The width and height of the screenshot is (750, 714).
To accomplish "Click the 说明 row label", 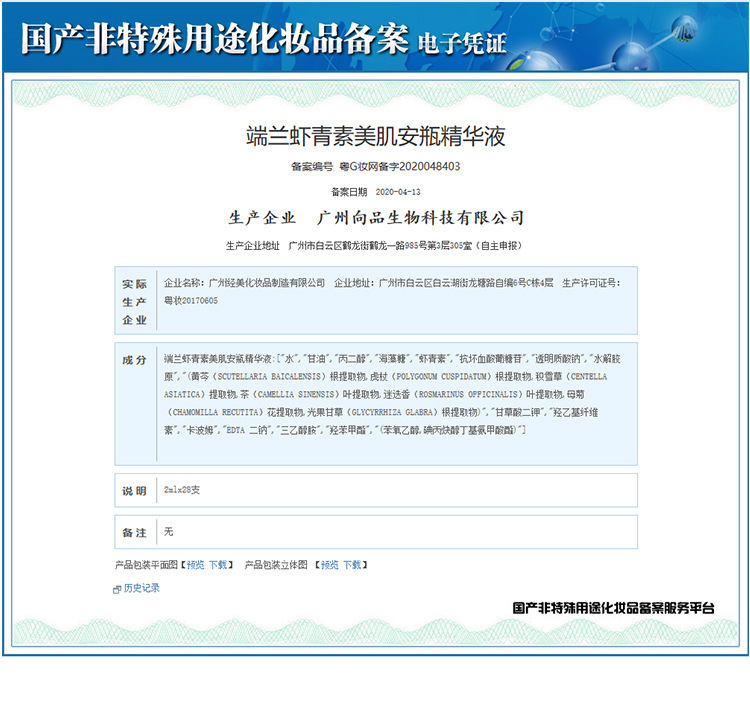I will click(134, 491).
